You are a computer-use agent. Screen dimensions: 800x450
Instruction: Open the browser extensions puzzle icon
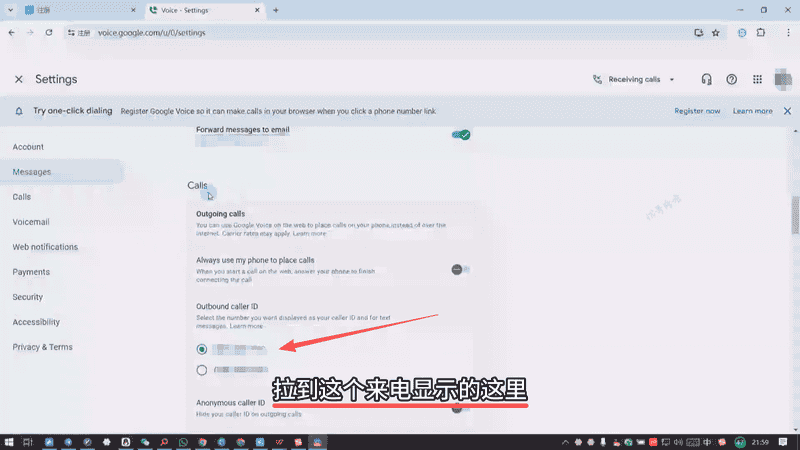761,33
